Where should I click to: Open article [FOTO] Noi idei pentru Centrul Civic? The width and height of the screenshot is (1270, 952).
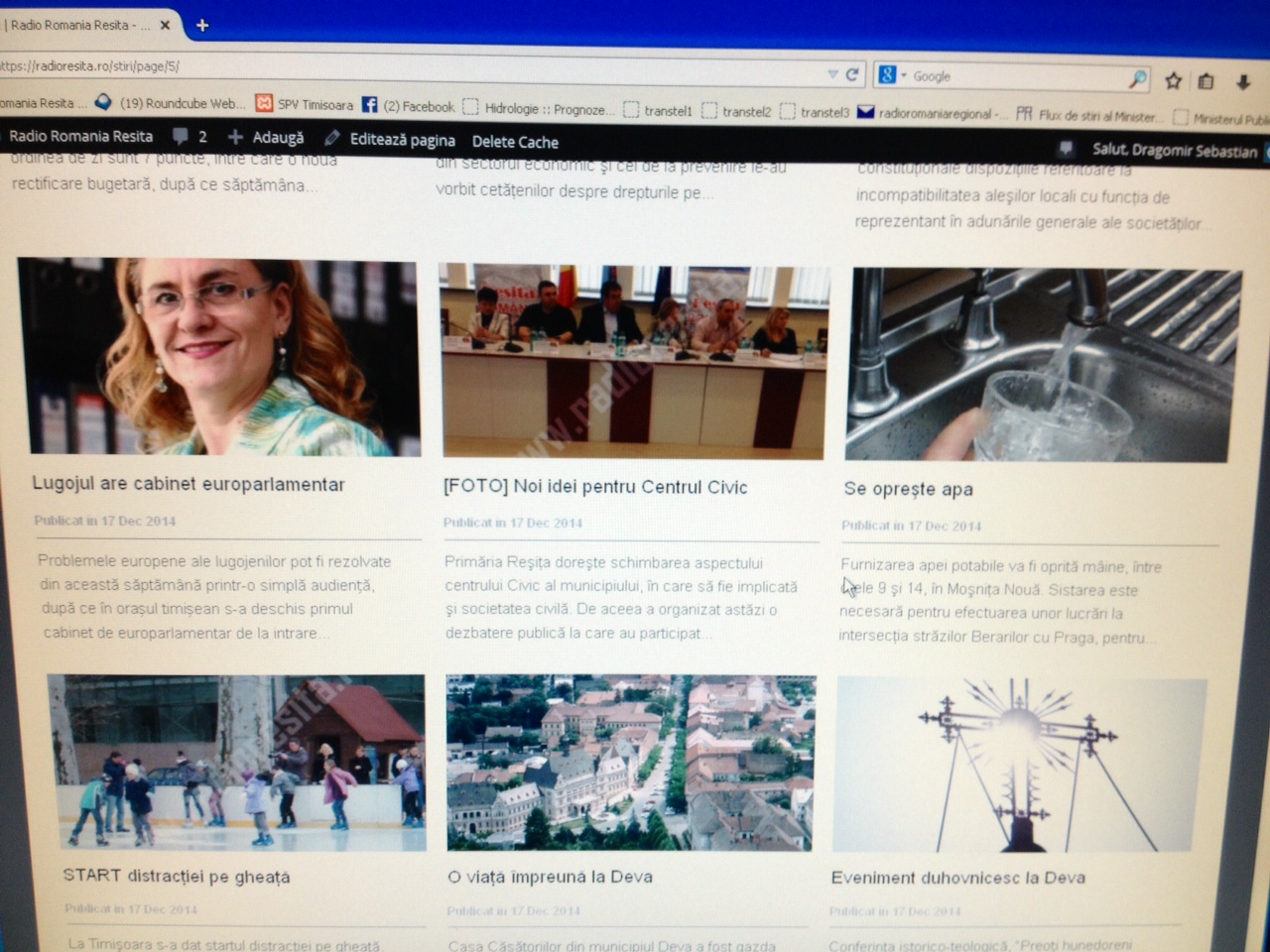tap(595, 487)
